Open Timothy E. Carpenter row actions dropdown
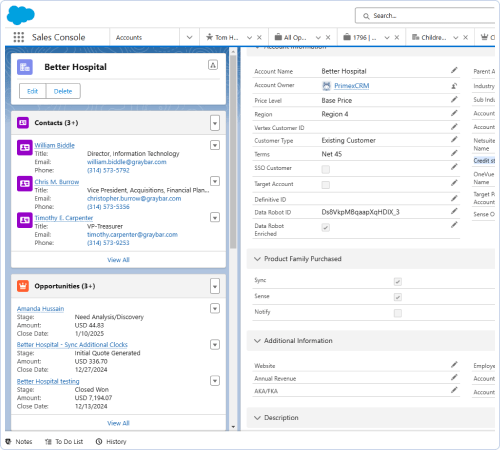The height and width of the screenshot is (450, 500). (215, 218)
